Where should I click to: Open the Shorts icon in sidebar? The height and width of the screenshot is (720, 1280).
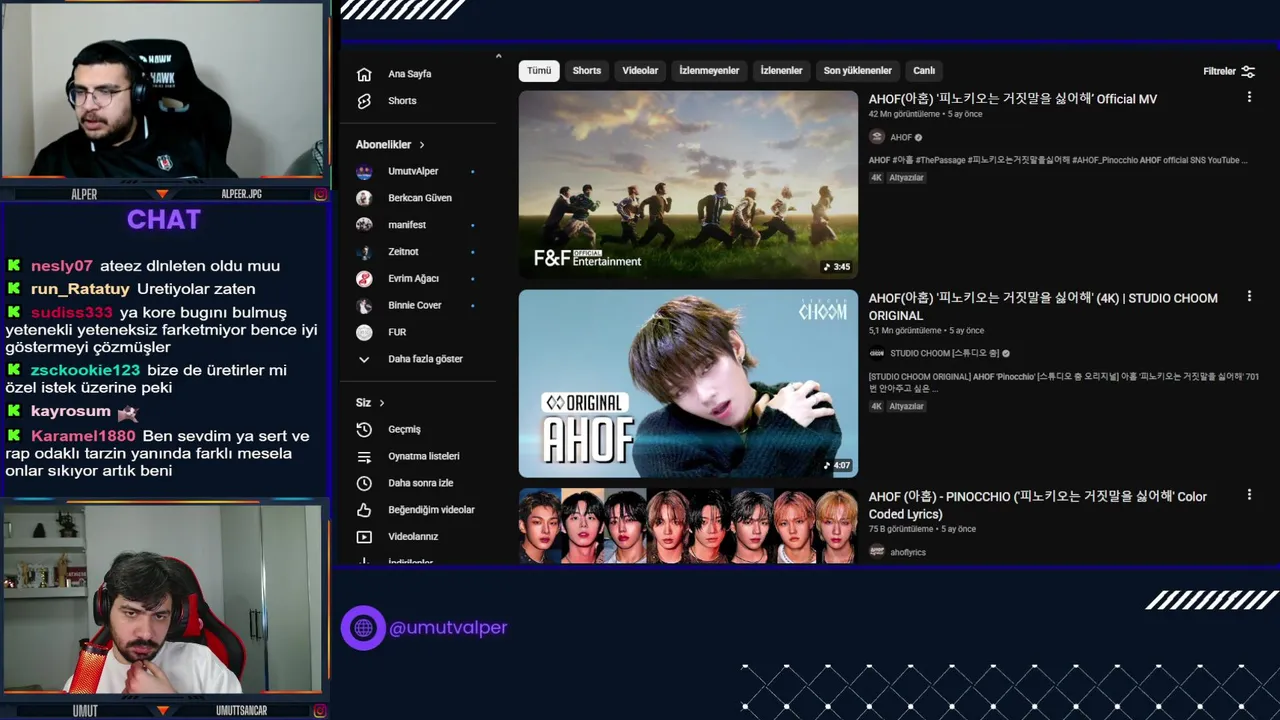364,101
